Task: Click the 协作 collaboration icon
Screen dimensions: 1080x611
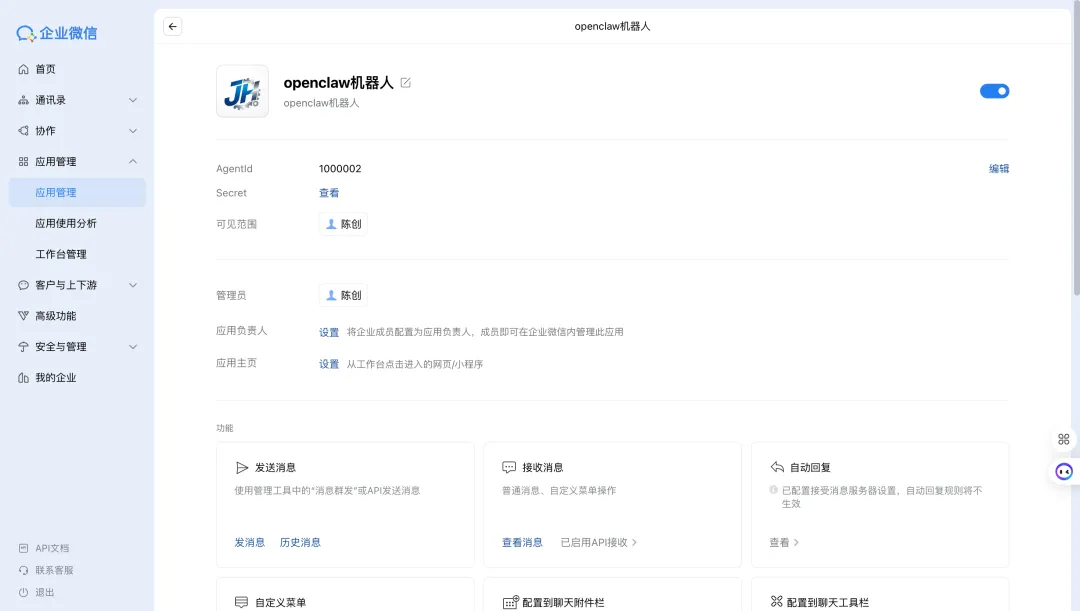Action: point(23,131)
